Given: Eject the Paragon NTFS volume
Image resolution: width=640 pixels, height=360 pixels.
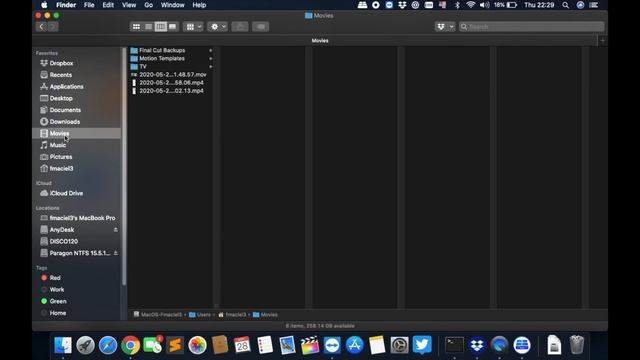Looking at the screenshot, I should tap(116, 253).
